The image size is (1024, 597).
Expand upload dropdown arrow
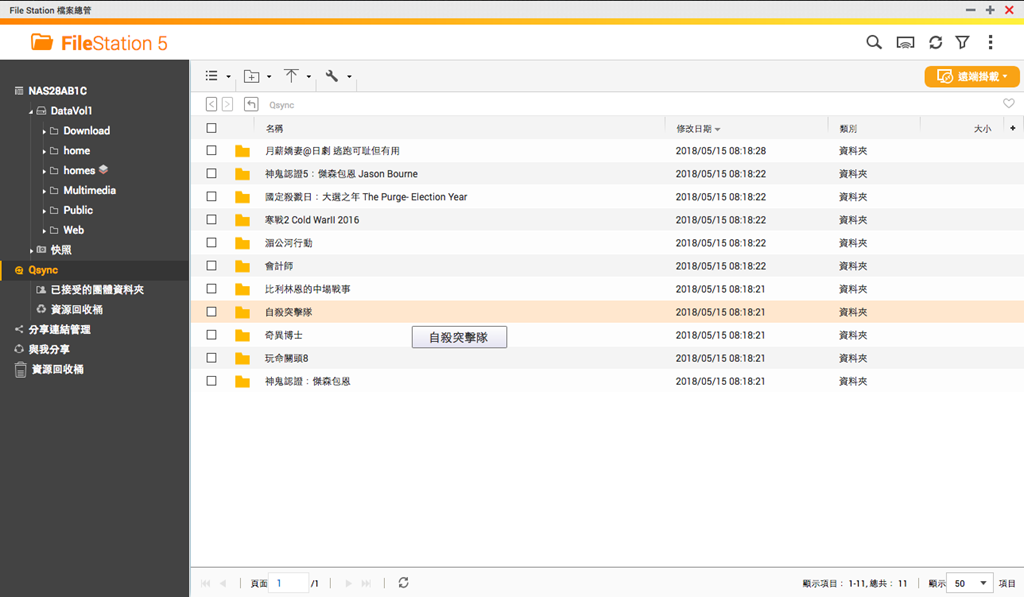click(x=309, y=76)
